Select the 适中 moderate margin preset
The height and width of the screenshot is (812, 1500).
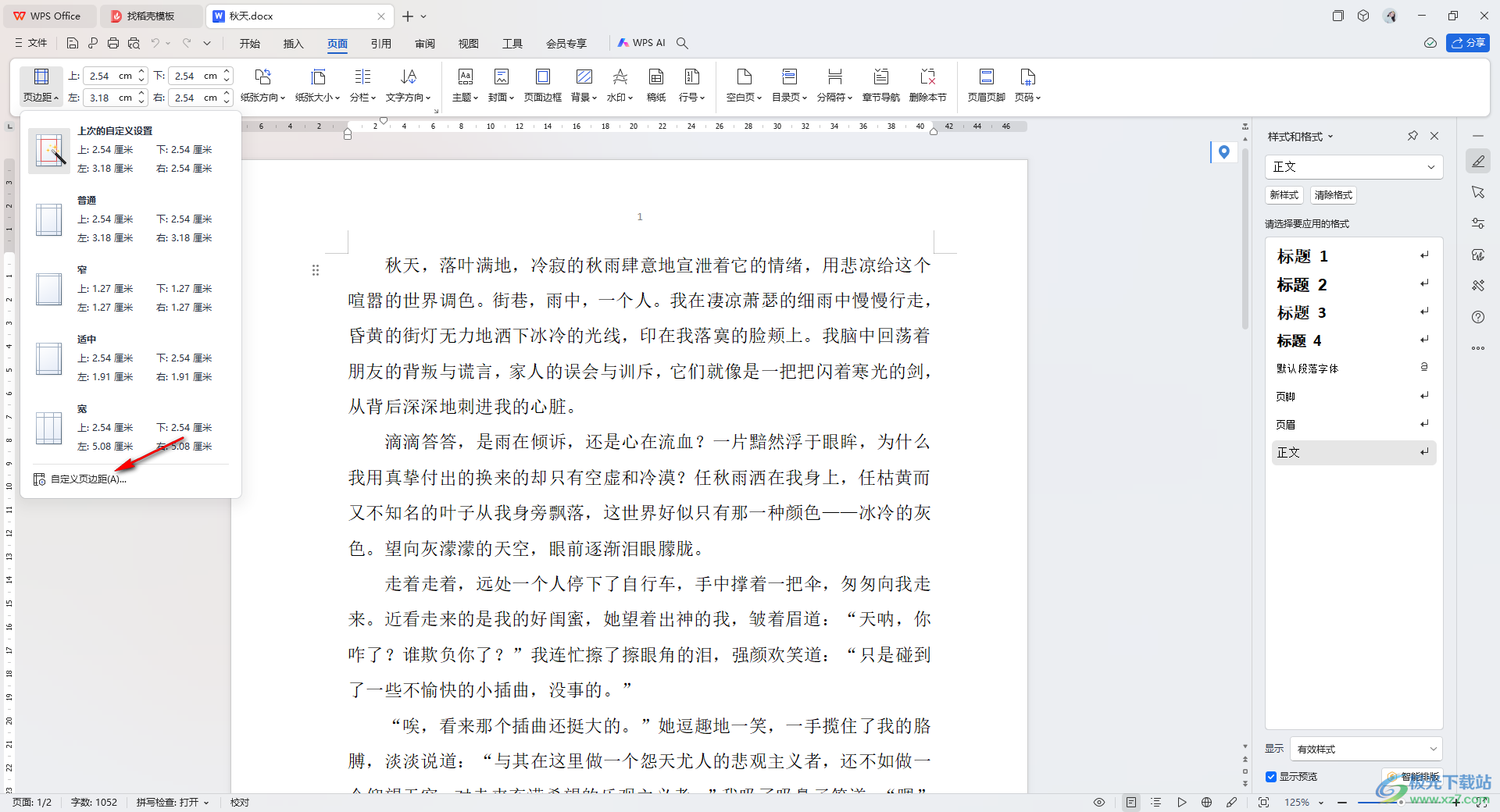[130, 358]
